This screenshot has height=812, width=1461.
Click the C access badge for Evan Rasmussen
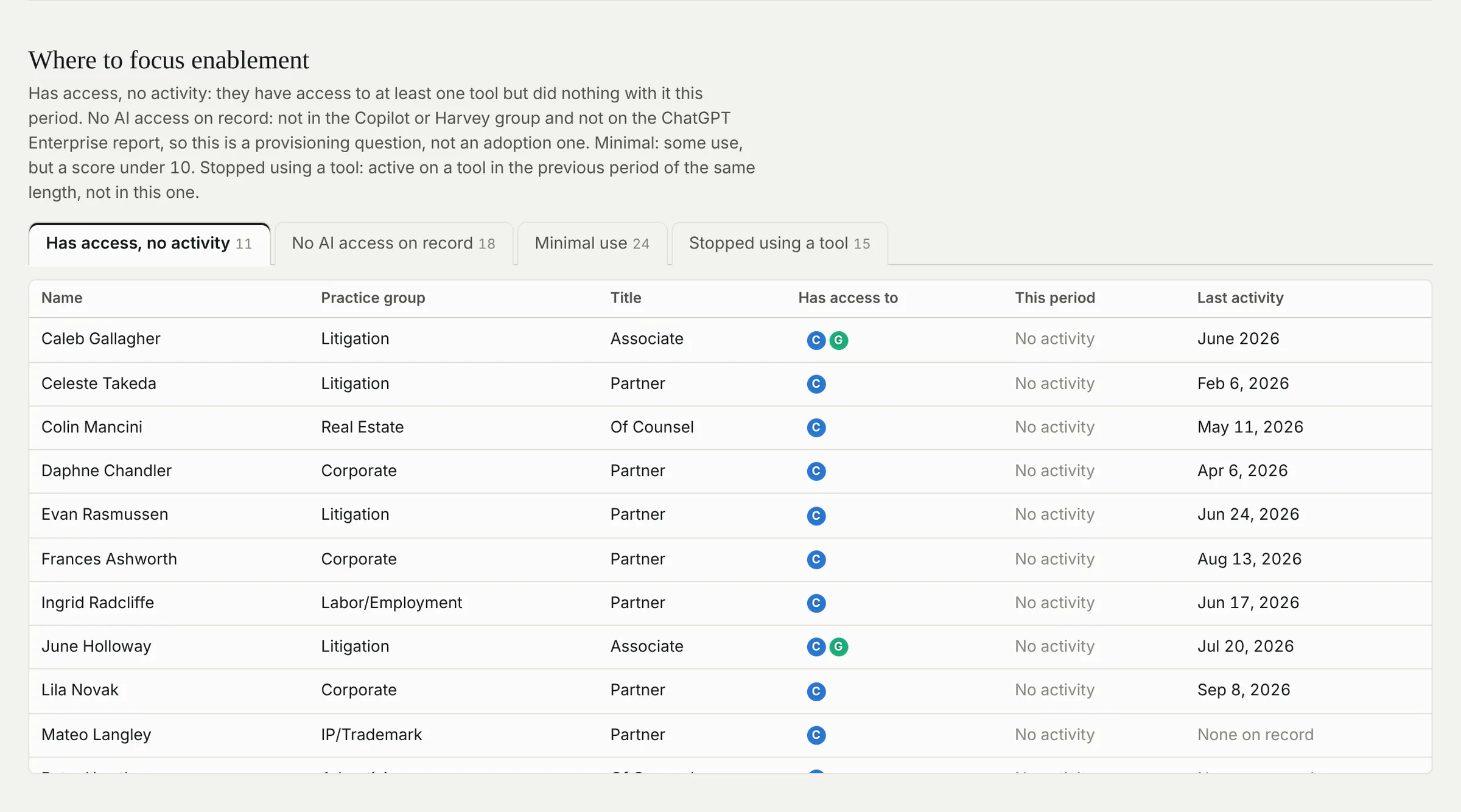(816, 516)
